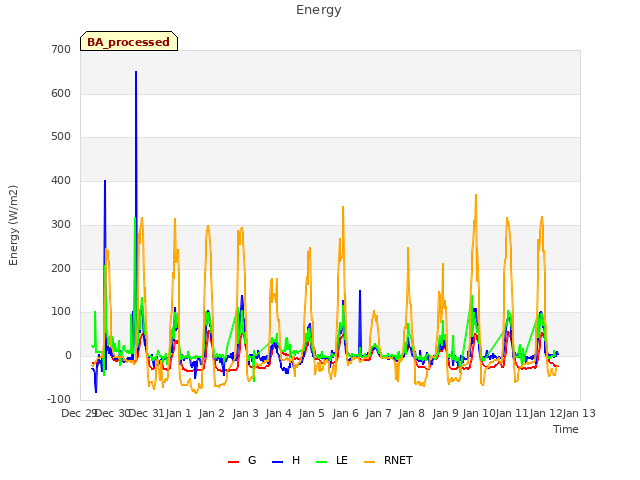Click the Jan 6 x-axis tick label
This screenshot has width=640, height=480.
(x=346, y=413)
